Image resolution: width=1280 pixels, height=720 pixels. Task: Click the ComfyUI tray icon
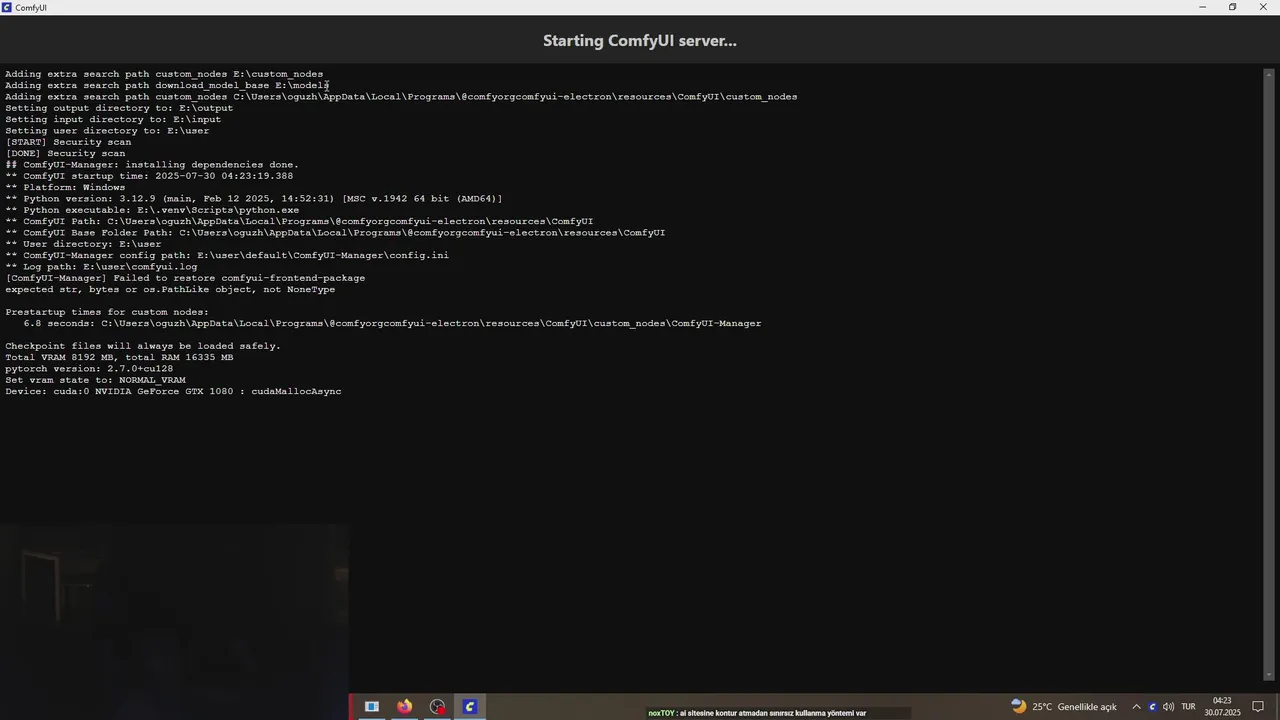pos(1152,707)
